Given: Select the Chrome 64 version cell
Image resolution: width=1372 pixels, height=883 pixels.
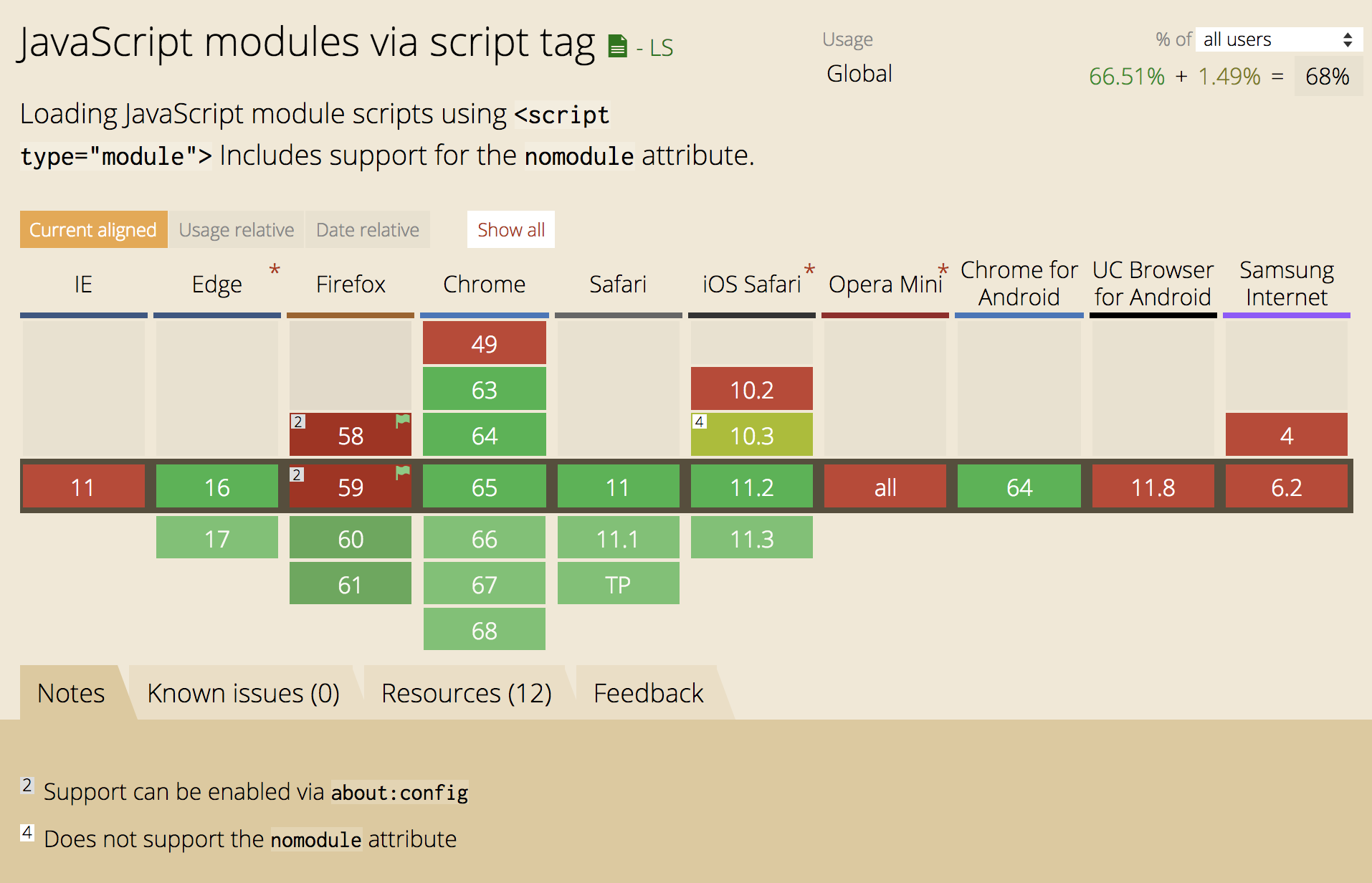Looking at the screenshot, I should [485, 434].
